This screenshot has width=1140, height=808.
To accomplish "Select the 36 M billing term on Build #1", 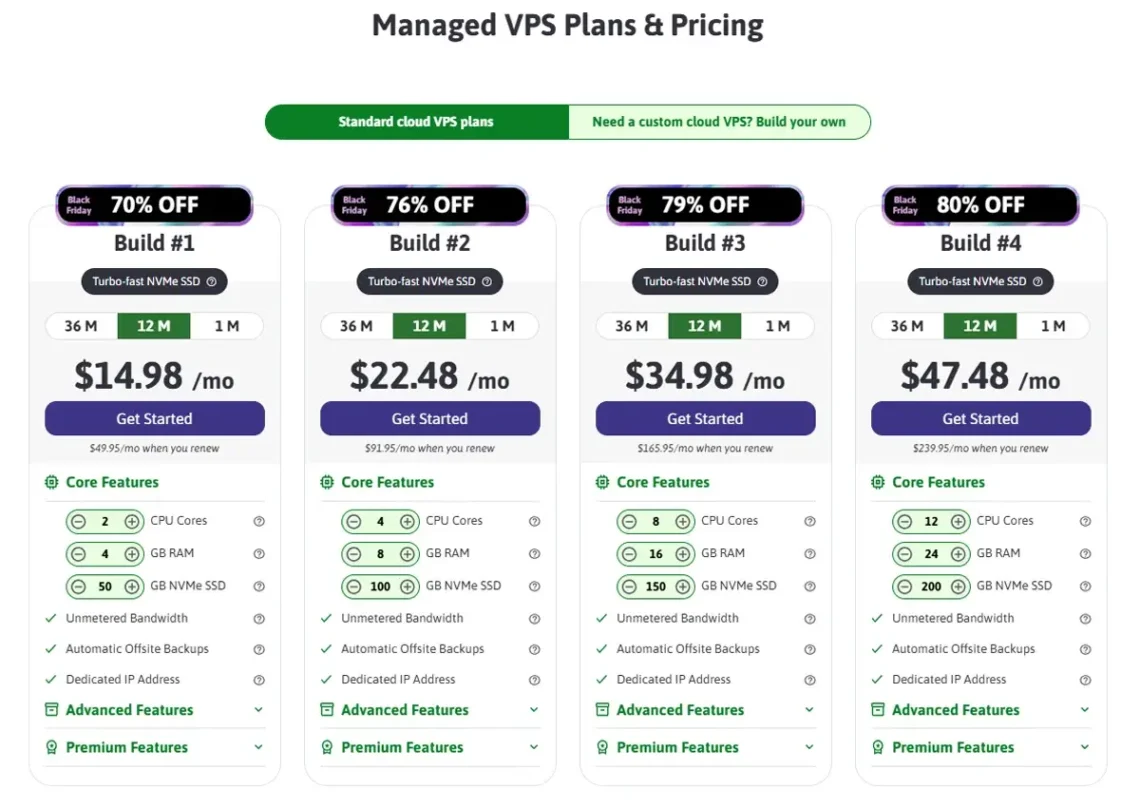I will pyautogui.click(x=81, y=325).
